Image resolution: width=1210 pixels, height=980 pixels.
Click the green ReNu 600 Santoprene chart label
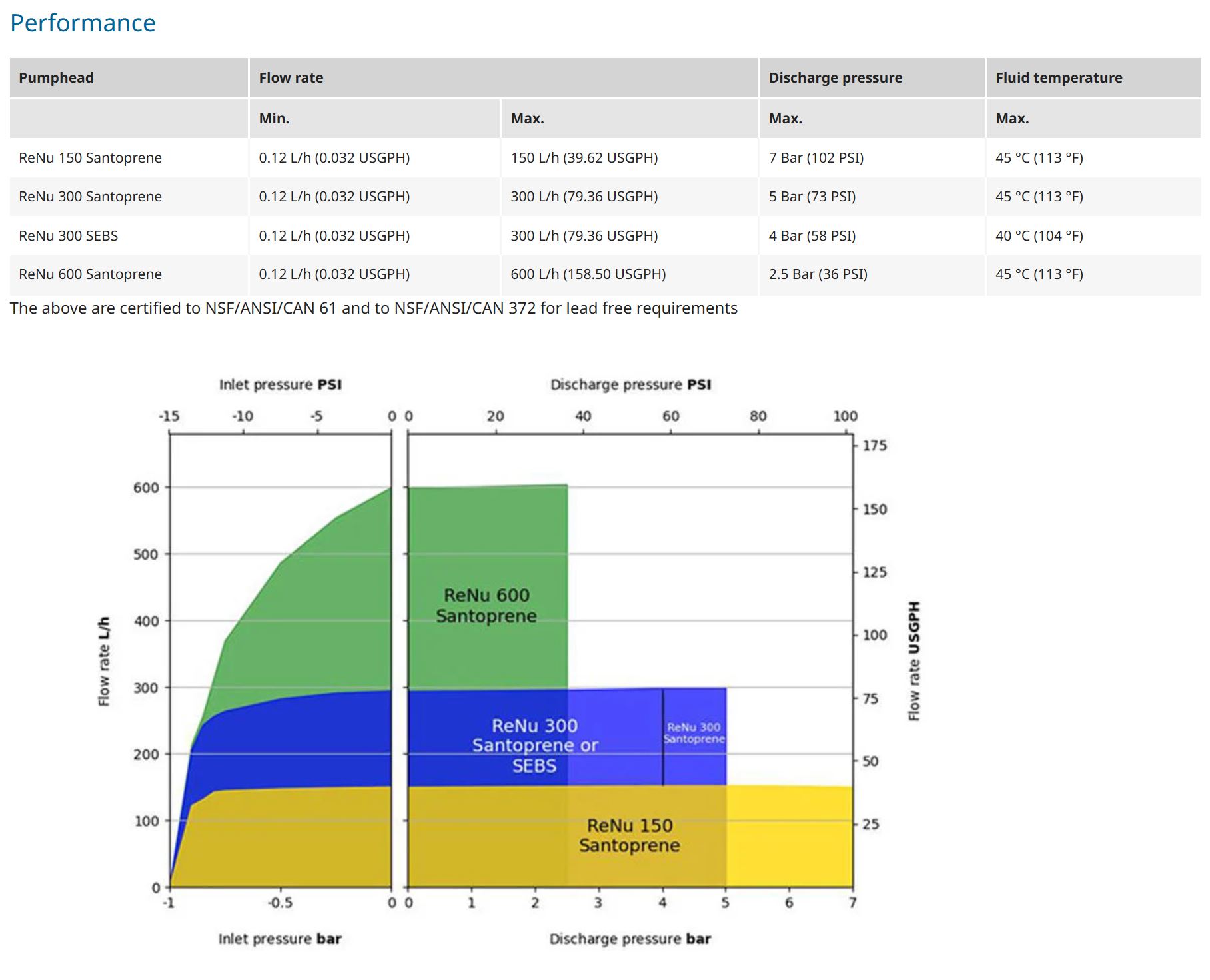[x=486, y=605]
